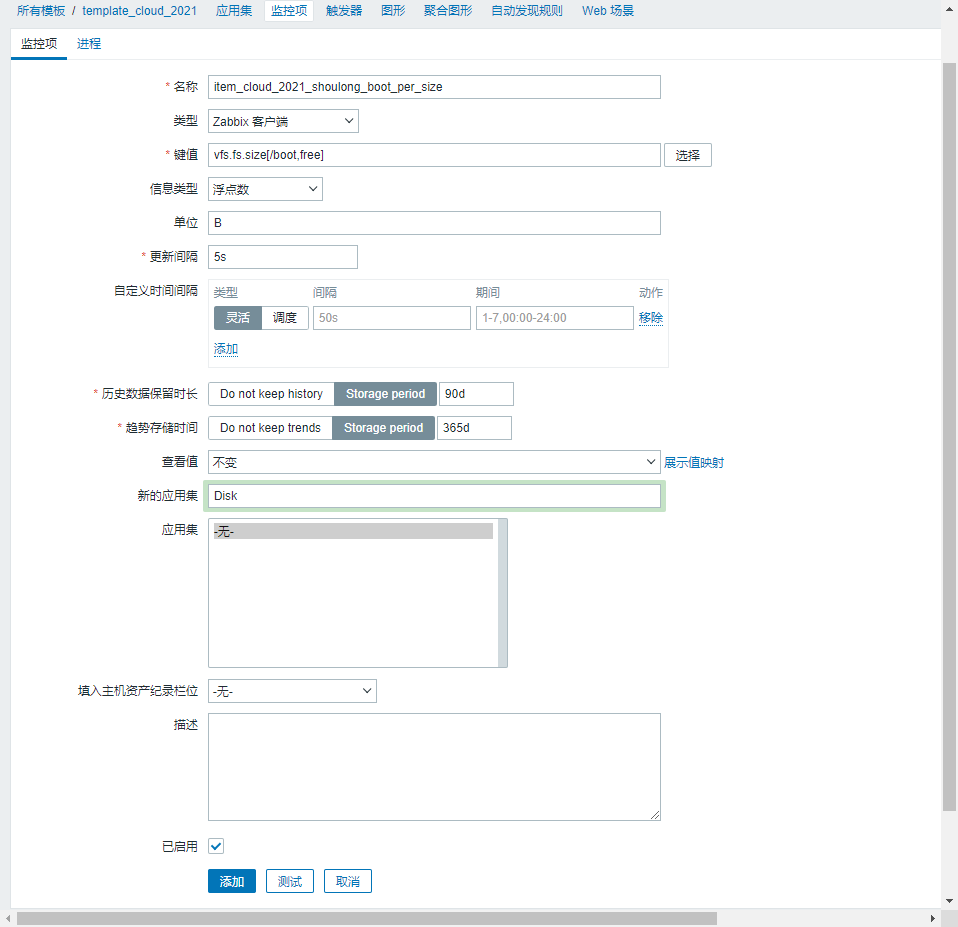Select 灵活 interval type toggle
This screenshot has height=927, width=958.
[x=238, y=318]
